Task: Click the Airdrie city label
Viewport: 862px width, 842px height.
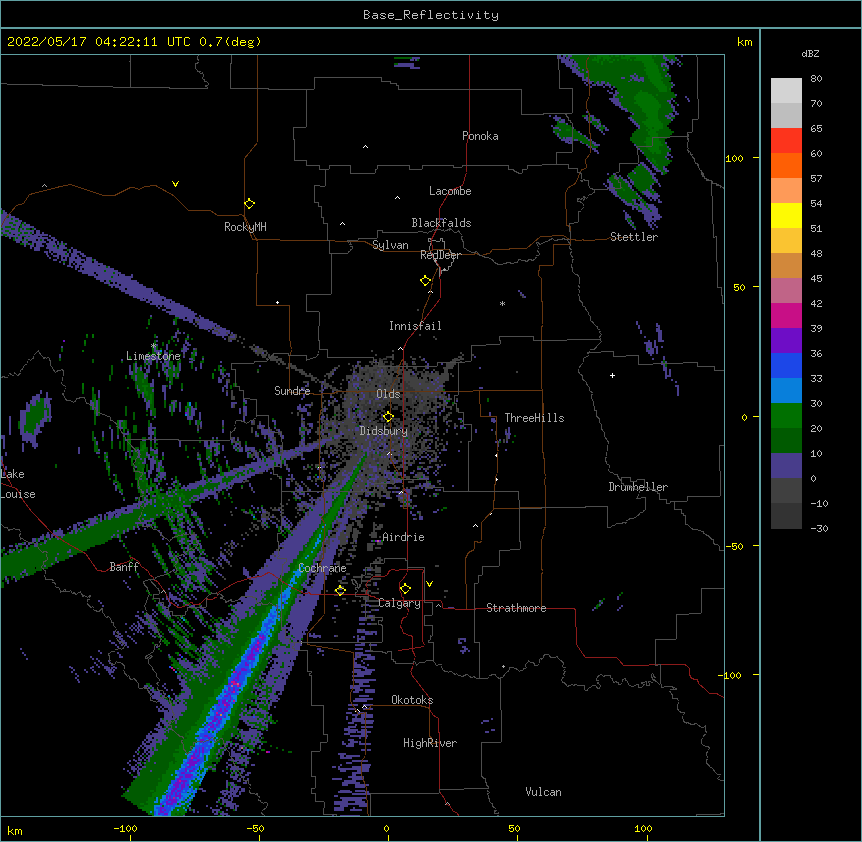Action: (403, 537)
